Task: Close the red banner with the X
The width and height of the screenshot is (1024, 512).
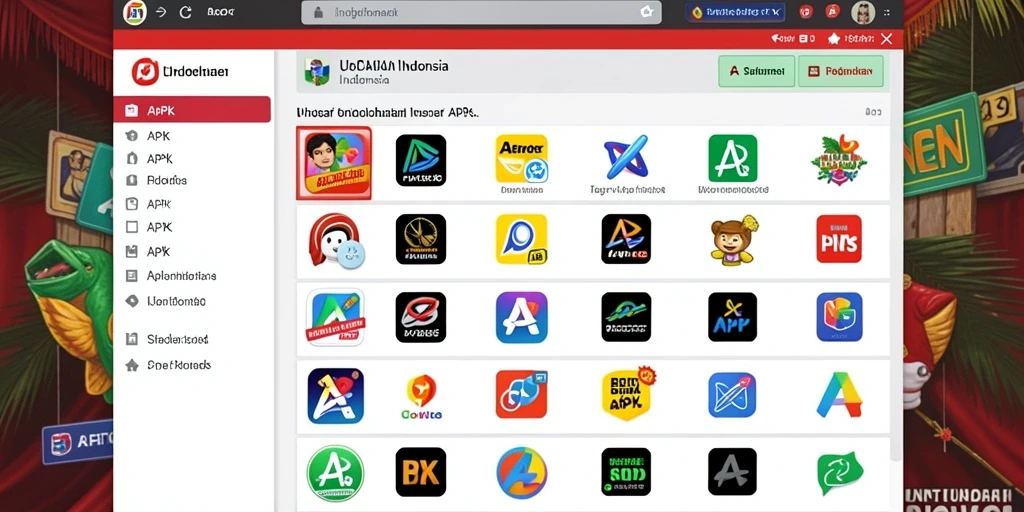Action: click(x=886, y=39)
